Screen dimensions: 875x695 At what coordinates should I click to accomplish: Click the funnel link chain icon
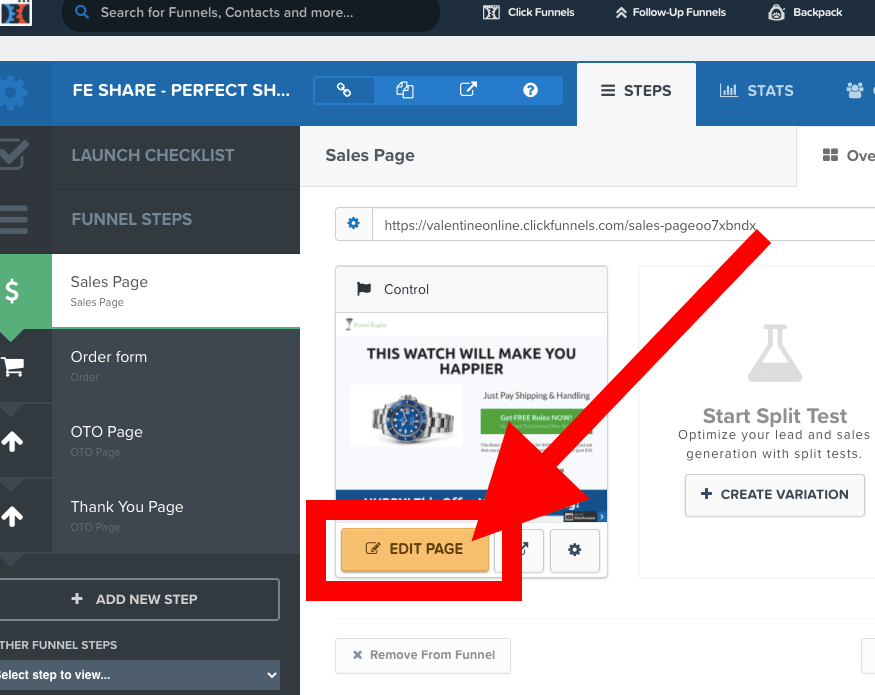(344, 90)
